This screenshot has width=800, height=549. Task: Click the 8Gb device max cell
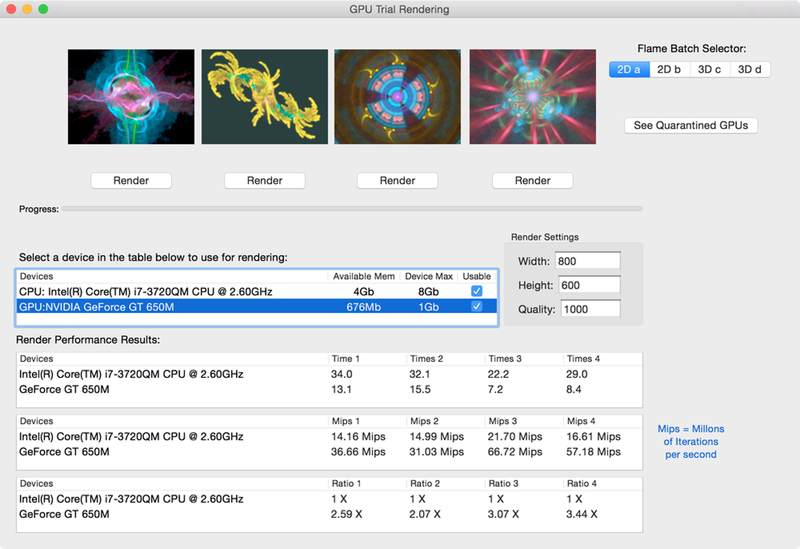click(x=429, y=291)
